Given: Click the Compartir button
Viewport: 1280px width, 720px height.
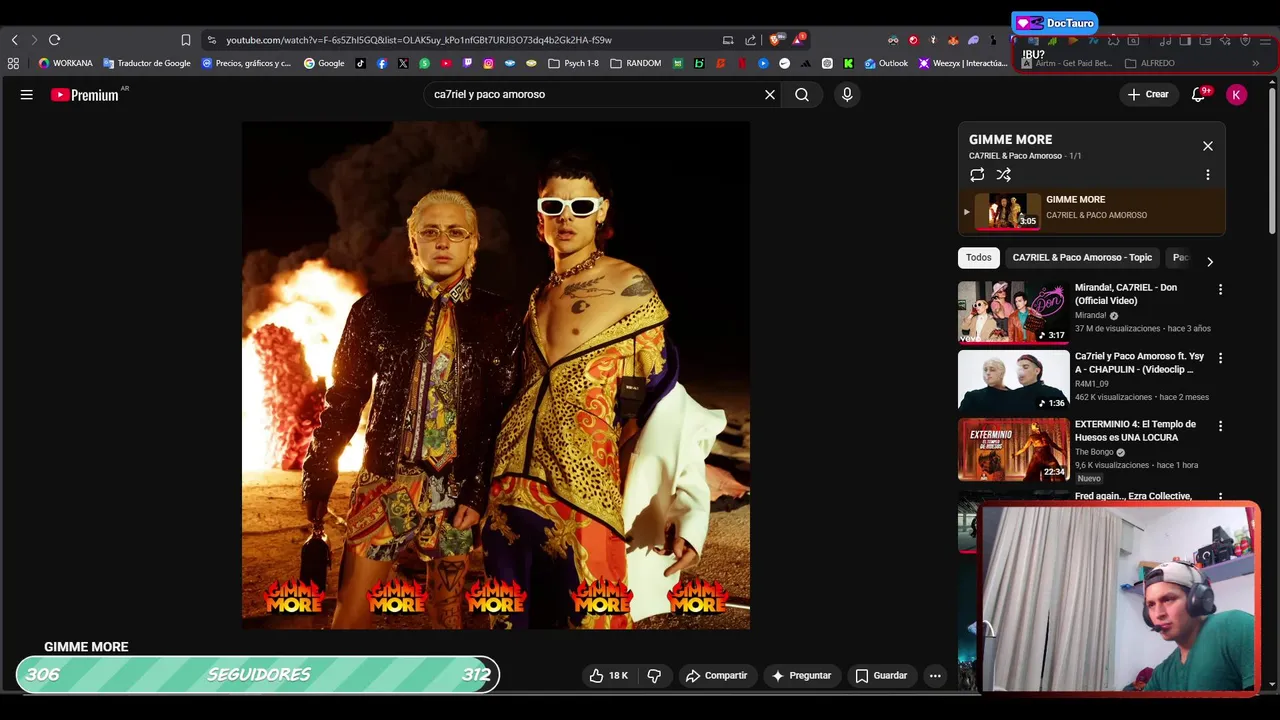Looking at the screenshot, I should pos(716,676).
